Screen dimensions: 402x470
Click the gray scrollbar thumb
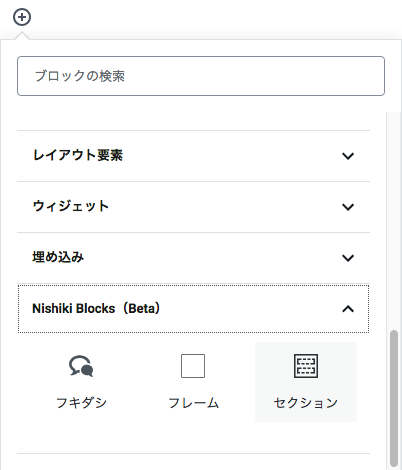(x=394, y=398)
